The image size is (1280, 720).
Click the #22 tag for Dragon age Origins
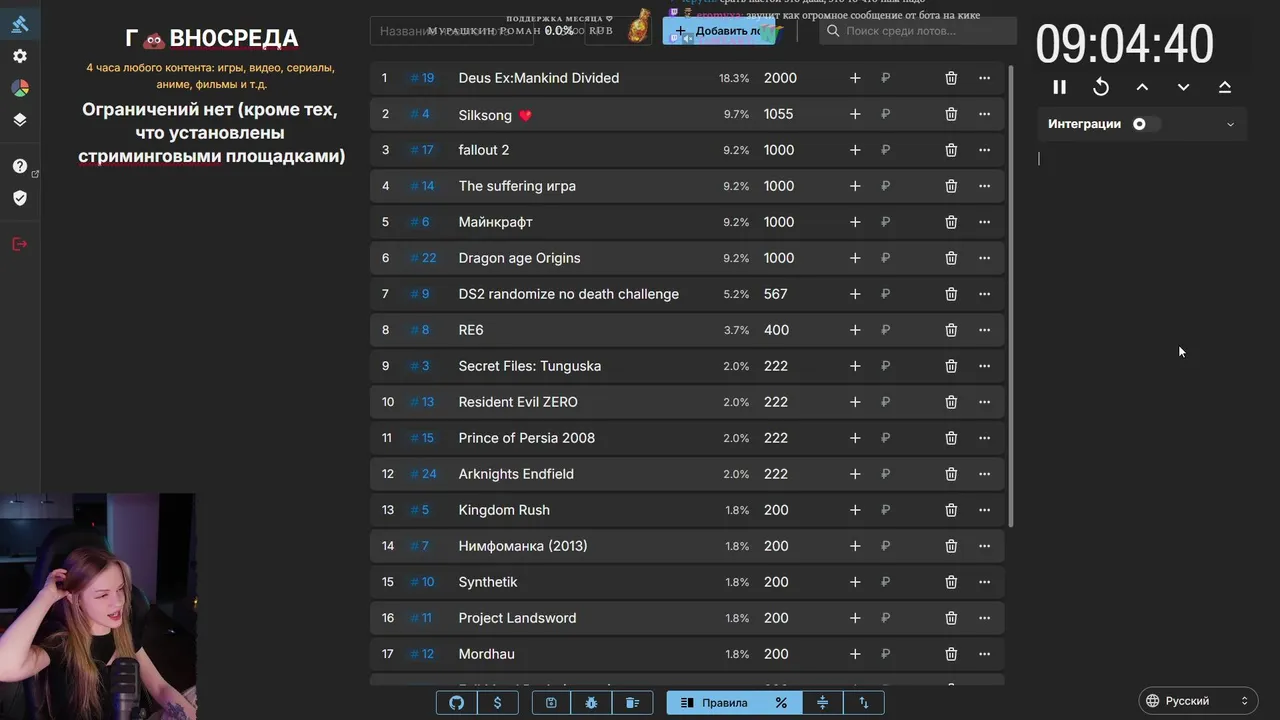424,258
